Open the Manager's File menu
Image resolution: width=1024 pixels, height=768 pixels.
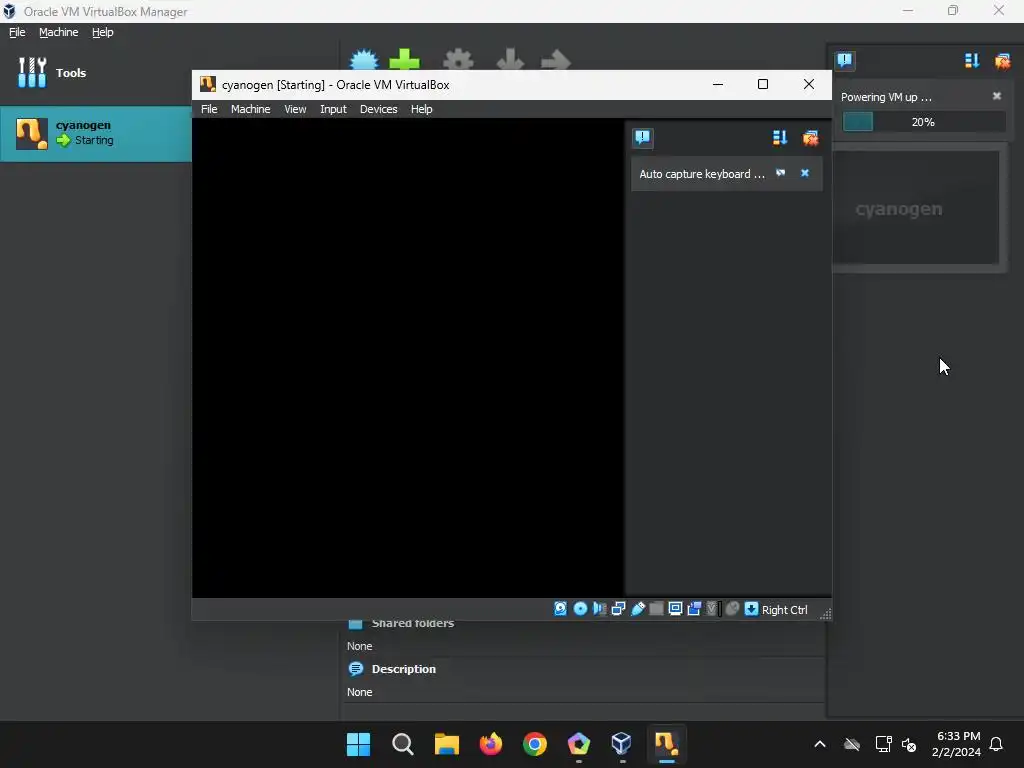point(17,32)
